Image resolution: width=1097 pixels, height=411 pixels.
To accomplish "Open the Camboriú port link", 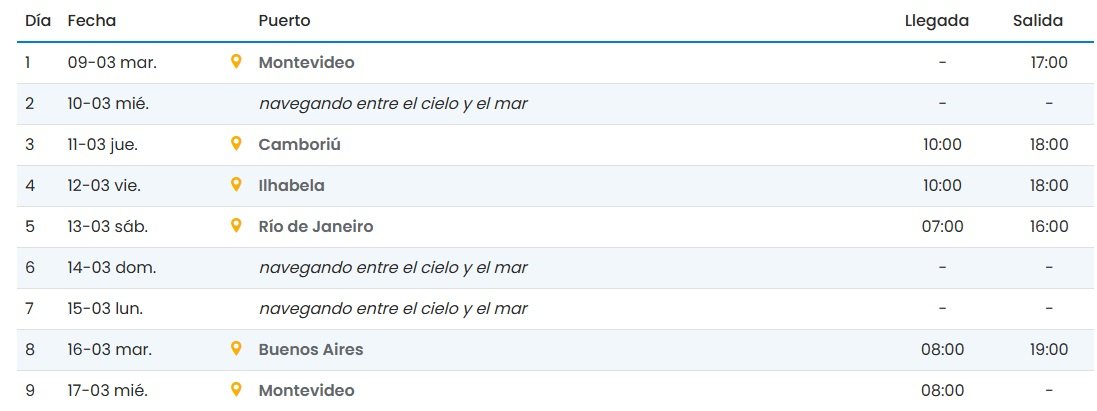I will pos(299,144).
